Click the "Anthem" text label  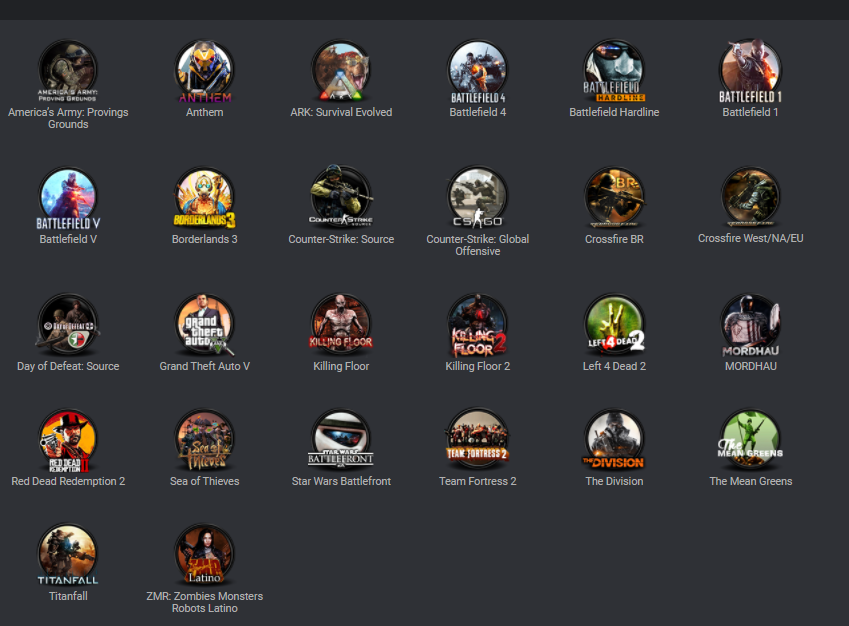(205, 112)
